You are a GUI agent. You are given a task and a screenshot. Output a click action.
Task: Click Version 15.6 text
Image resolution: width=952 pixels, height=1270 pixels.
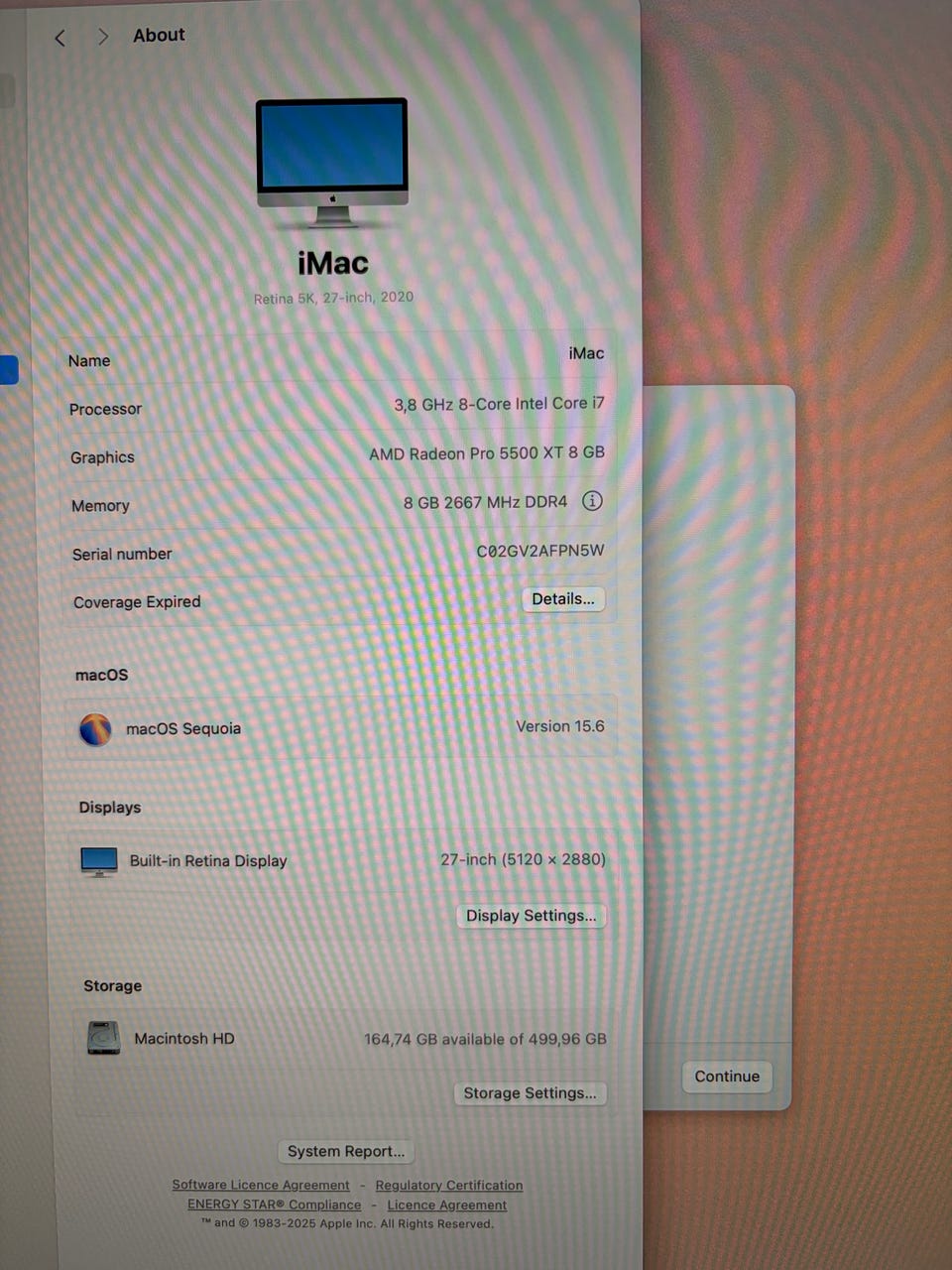560,726
